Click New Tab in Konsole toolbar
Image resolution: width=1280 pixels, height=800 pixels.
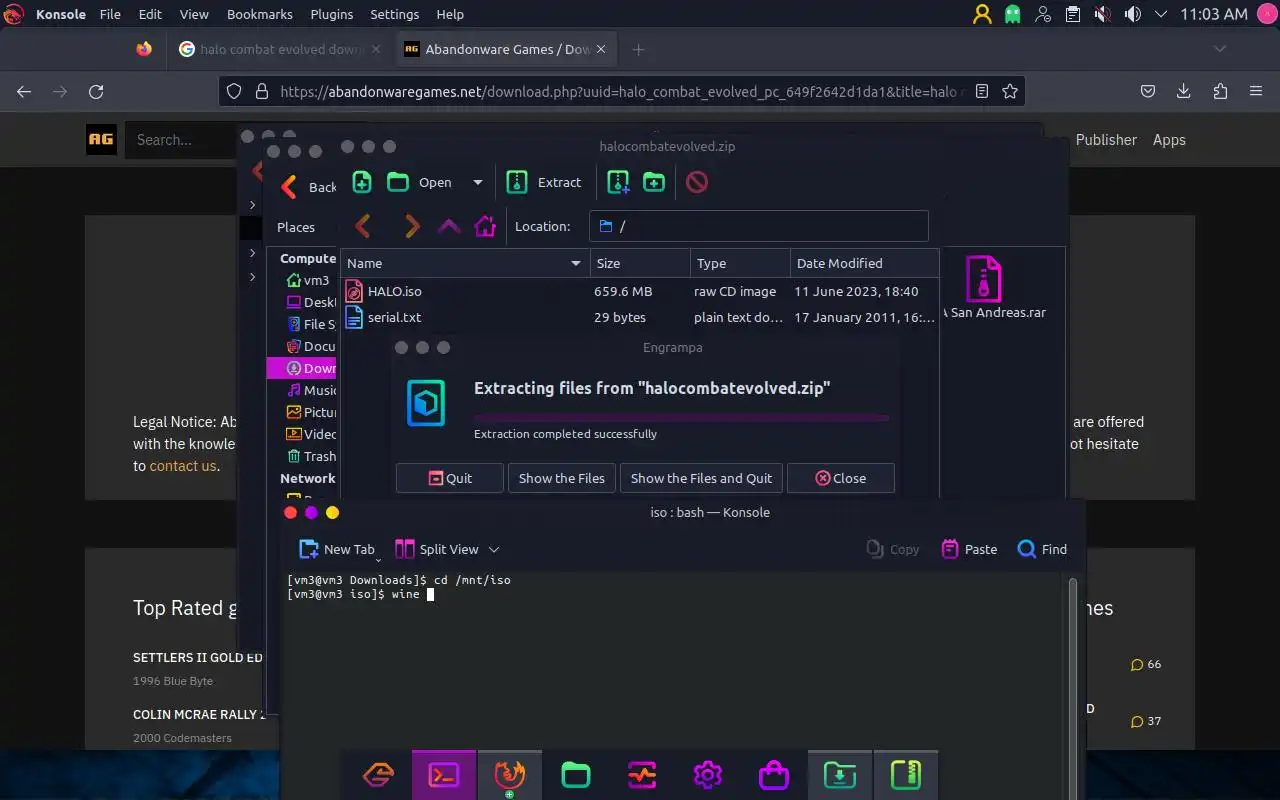tap(337, 549)
